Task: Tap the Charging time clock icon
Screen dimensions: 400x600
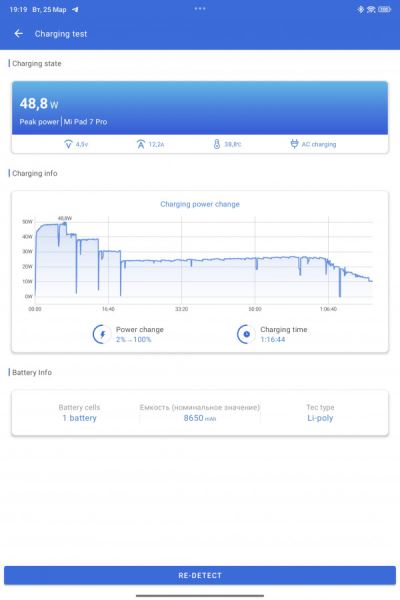Action: 246,334
